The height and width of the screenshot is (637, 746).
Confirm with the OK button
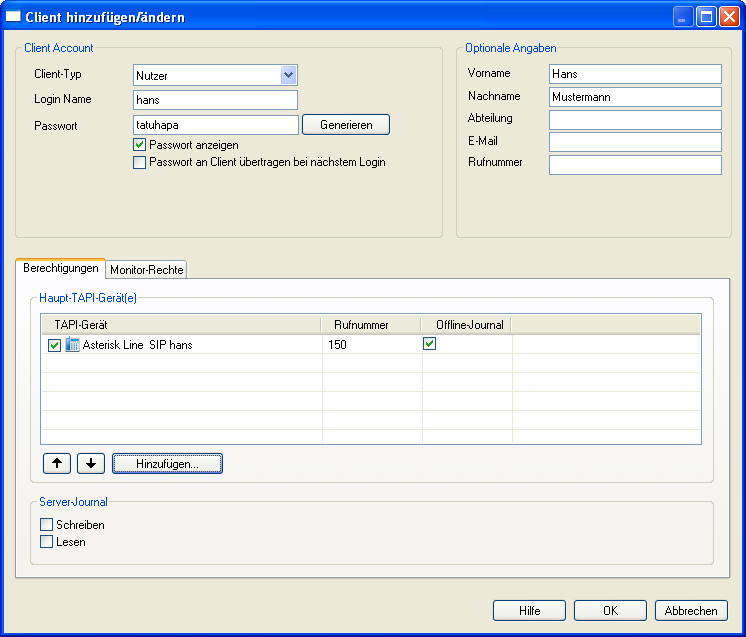tap(610, 611)
